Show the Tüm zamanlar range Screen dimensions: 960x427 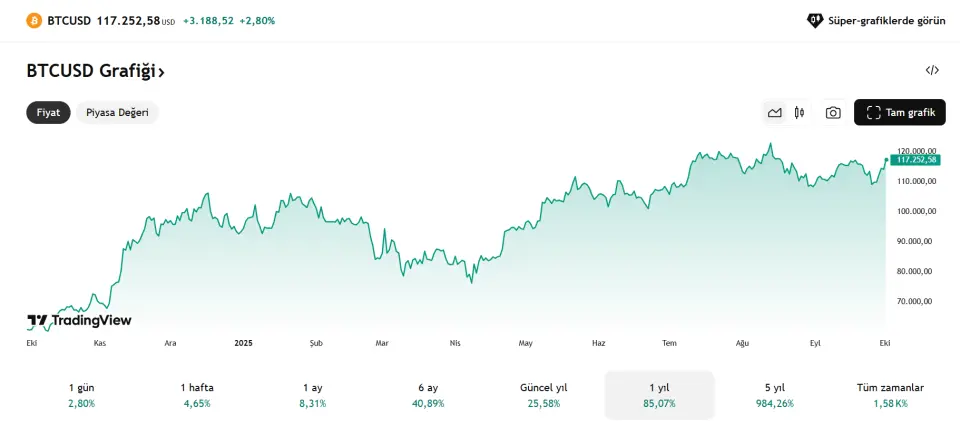[890, 394]
